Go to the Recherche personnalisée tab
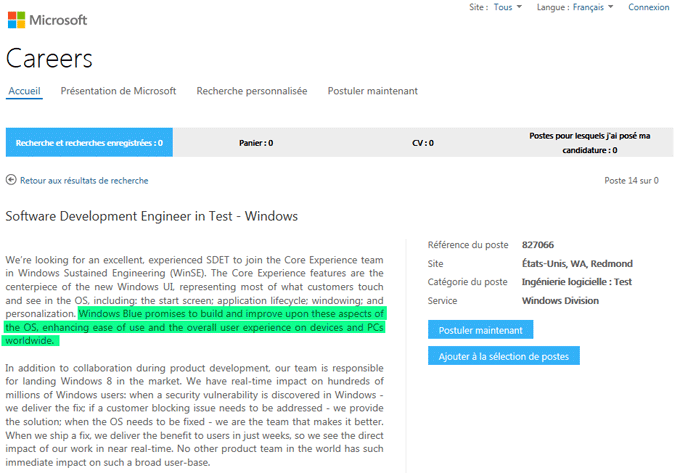 pyautogui.click(x=252, y=91)
